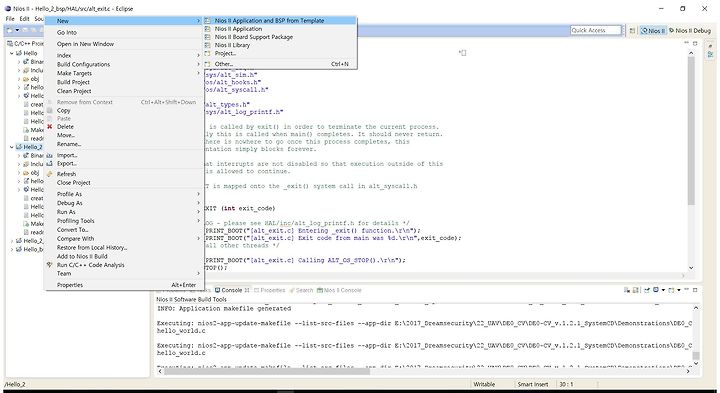
Task: Click the Smart Insert status field
Action: point(533,384)
